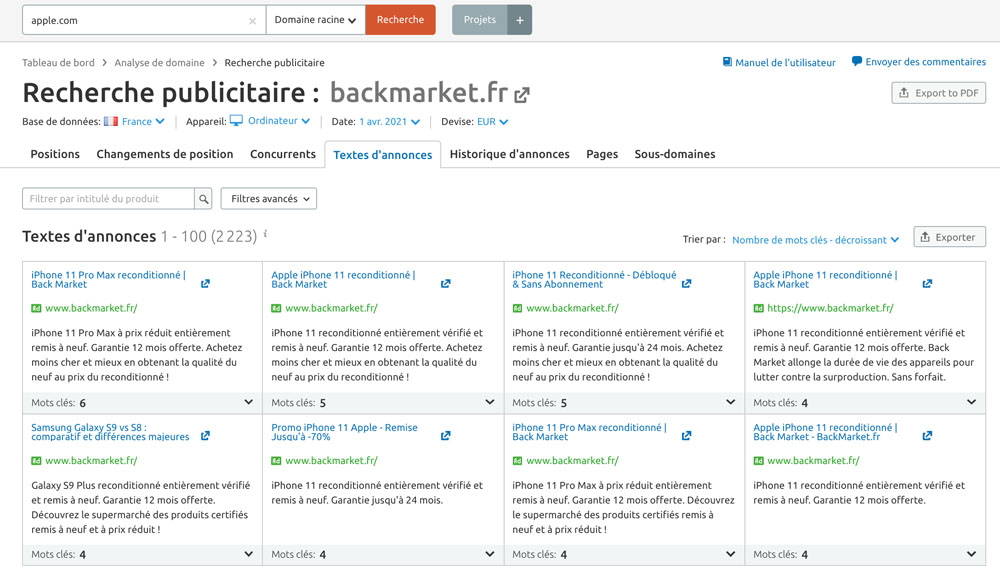The image size is (1000, 566).
Task: Click the comment bubble icon
Action: point(857,61)
